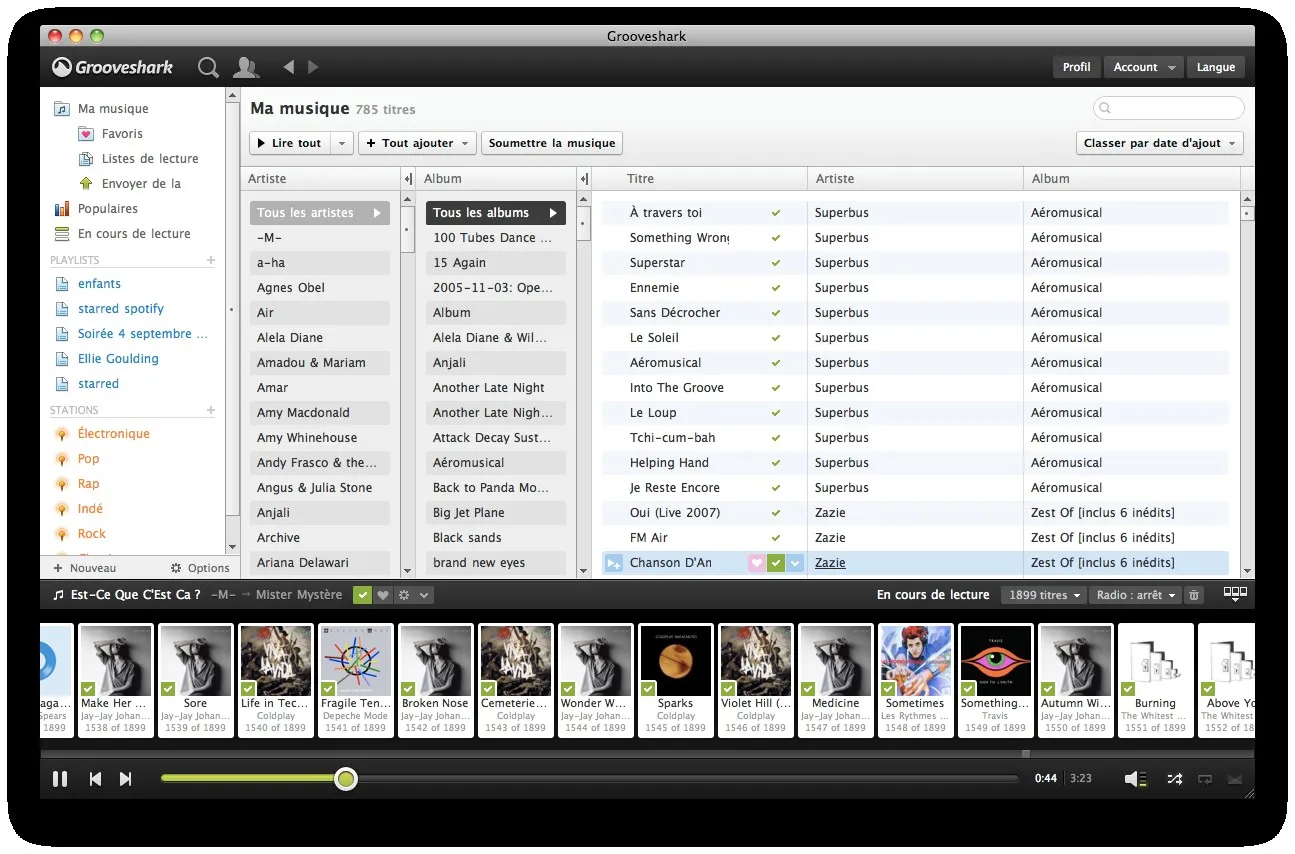Toggle the green library check for the now-playing song
This screenshot has width=1295, height=854.
[x=362, y=595]
